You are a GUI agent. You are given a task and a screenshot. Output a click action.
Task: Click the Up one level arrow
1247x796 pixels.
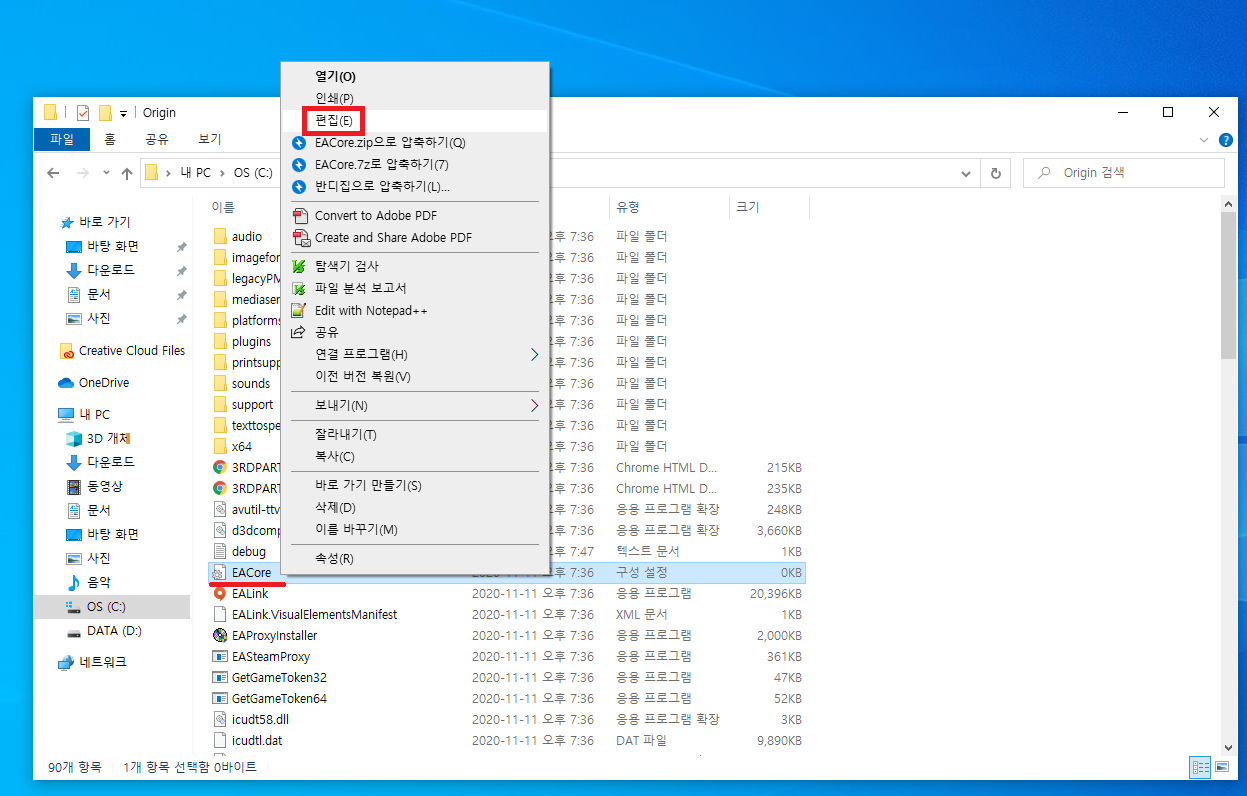[127, 173]
